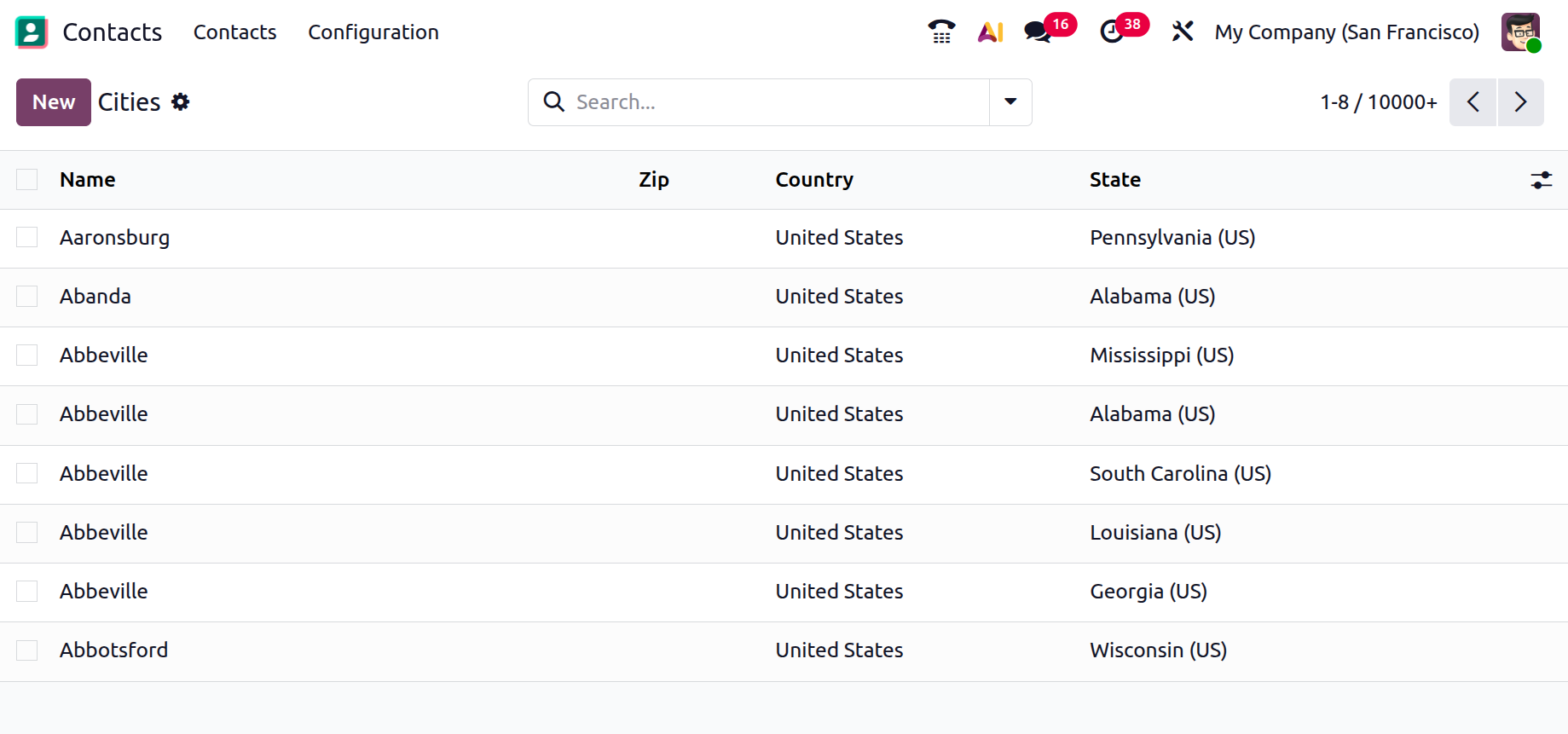Open optional columns settings icon
1568x734 pixels.
coord(1541,180)
